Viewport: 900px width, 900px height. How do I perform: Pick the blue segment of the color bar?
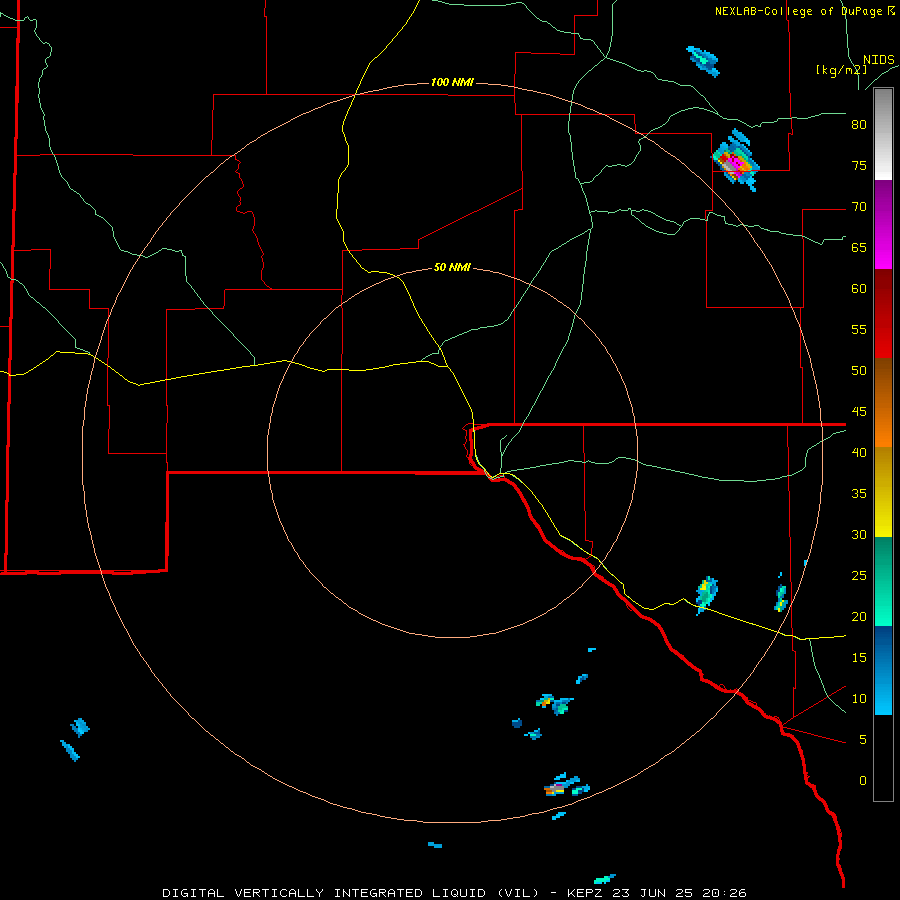[883, 670]
